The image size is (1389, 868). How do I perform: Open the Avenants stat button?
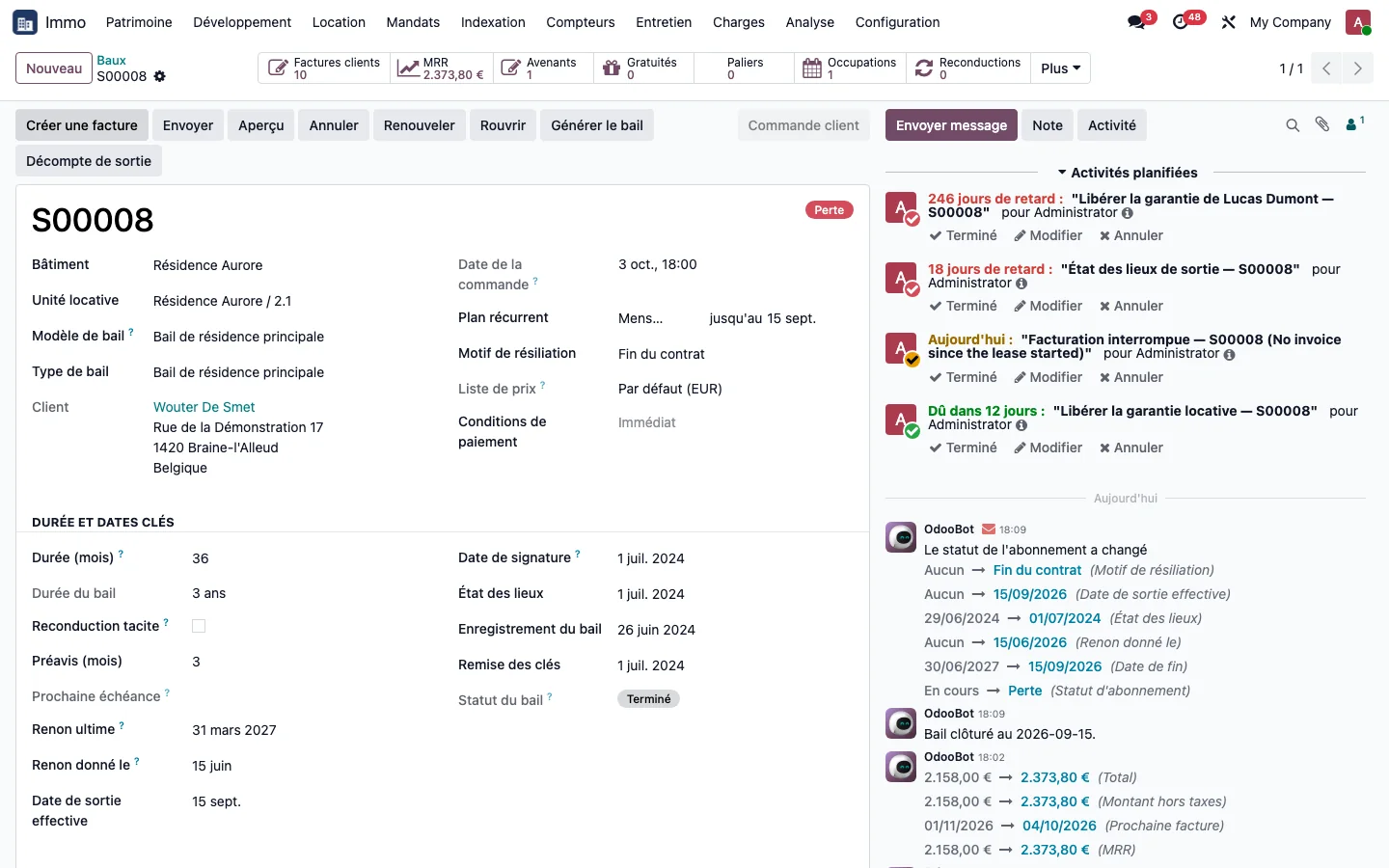point(543,68)
